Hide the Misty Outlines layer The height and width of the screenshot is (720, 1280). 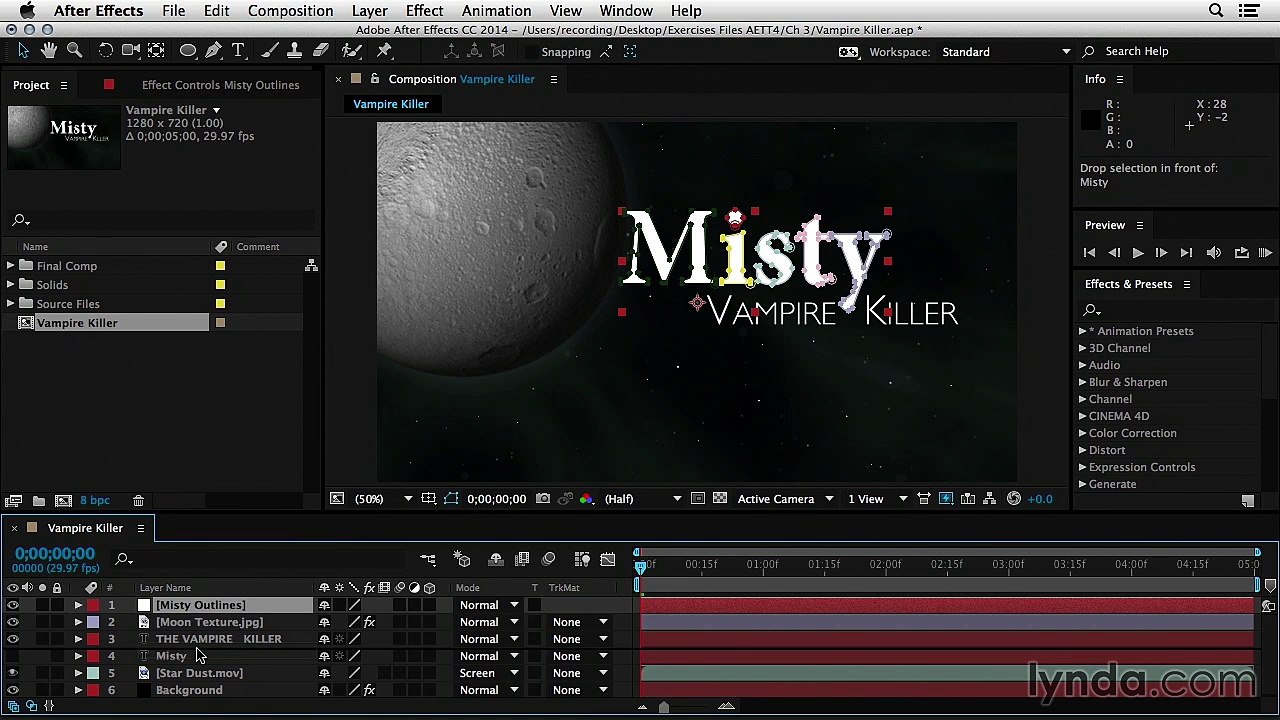point(12,605)
